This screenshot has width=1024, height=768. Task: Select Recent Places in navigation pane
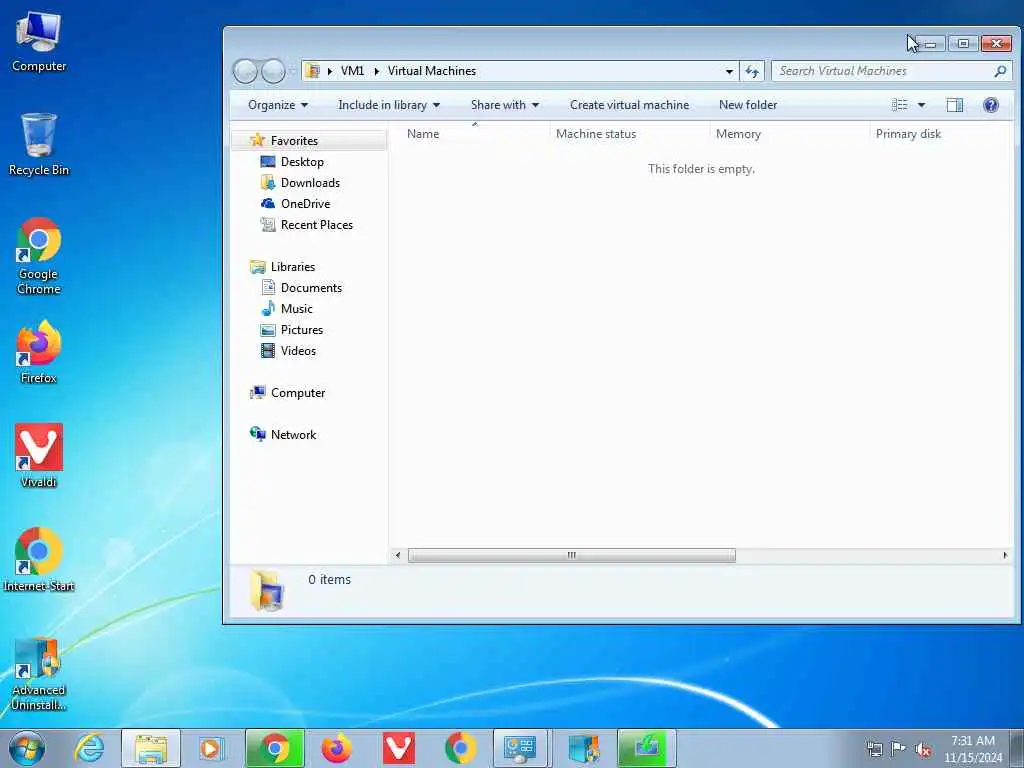[x=317, y=225]
